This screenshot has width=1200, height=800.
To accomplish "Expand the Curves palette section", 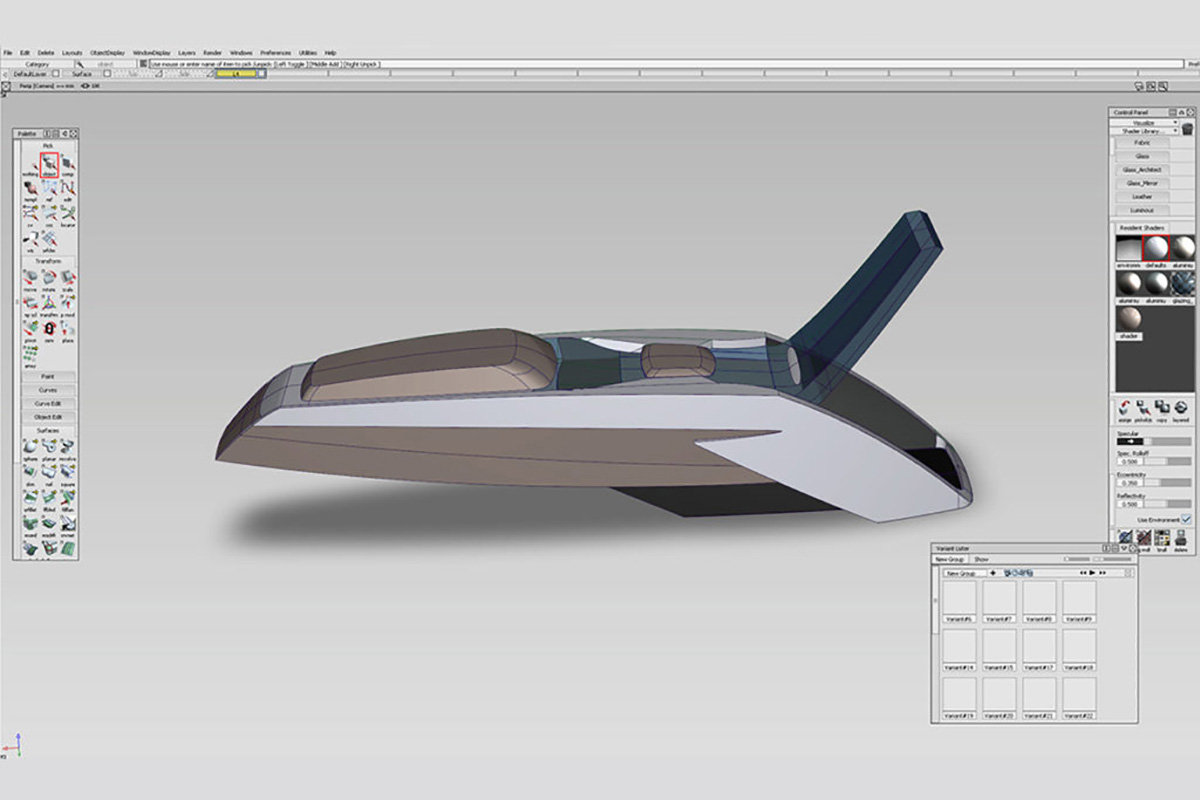I will (47, 390).
